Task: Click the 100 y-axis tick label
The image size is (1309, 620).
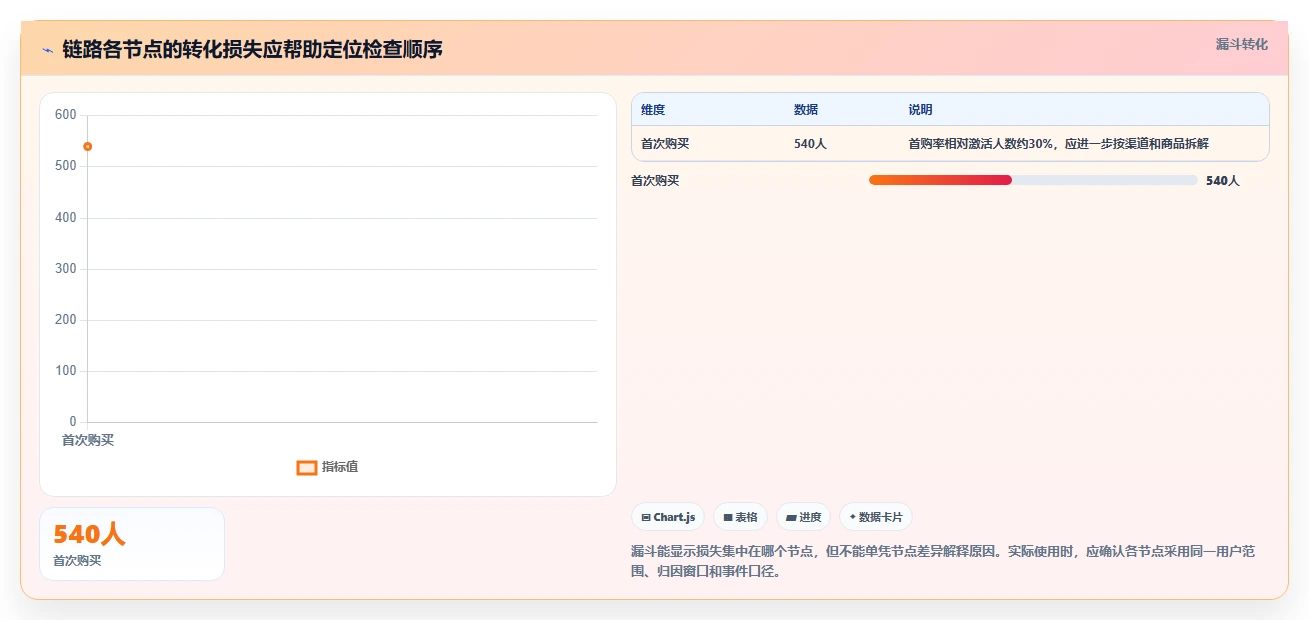Action: click(66, 371)
